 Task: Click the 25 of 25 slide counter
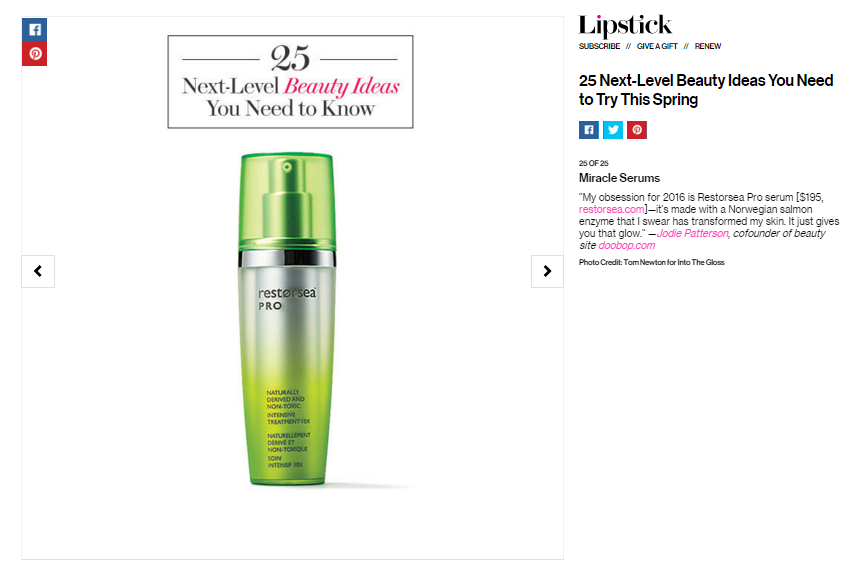(594, 163)
